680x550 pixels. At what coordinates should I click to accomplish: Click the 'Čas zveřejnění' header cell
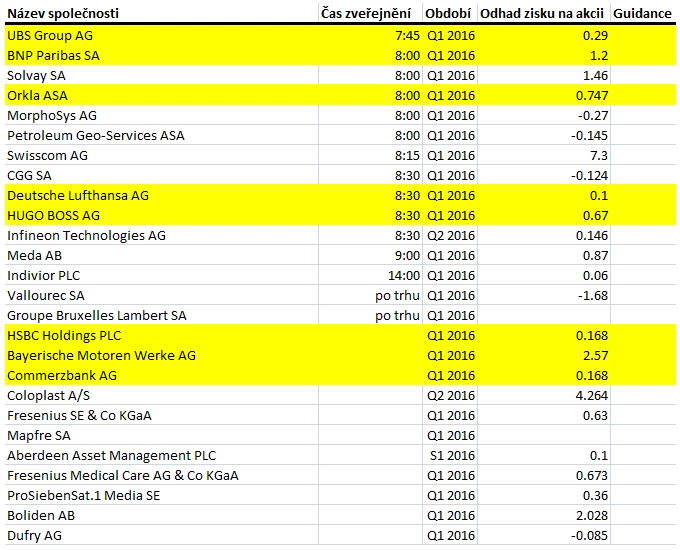tap(366, 13)
